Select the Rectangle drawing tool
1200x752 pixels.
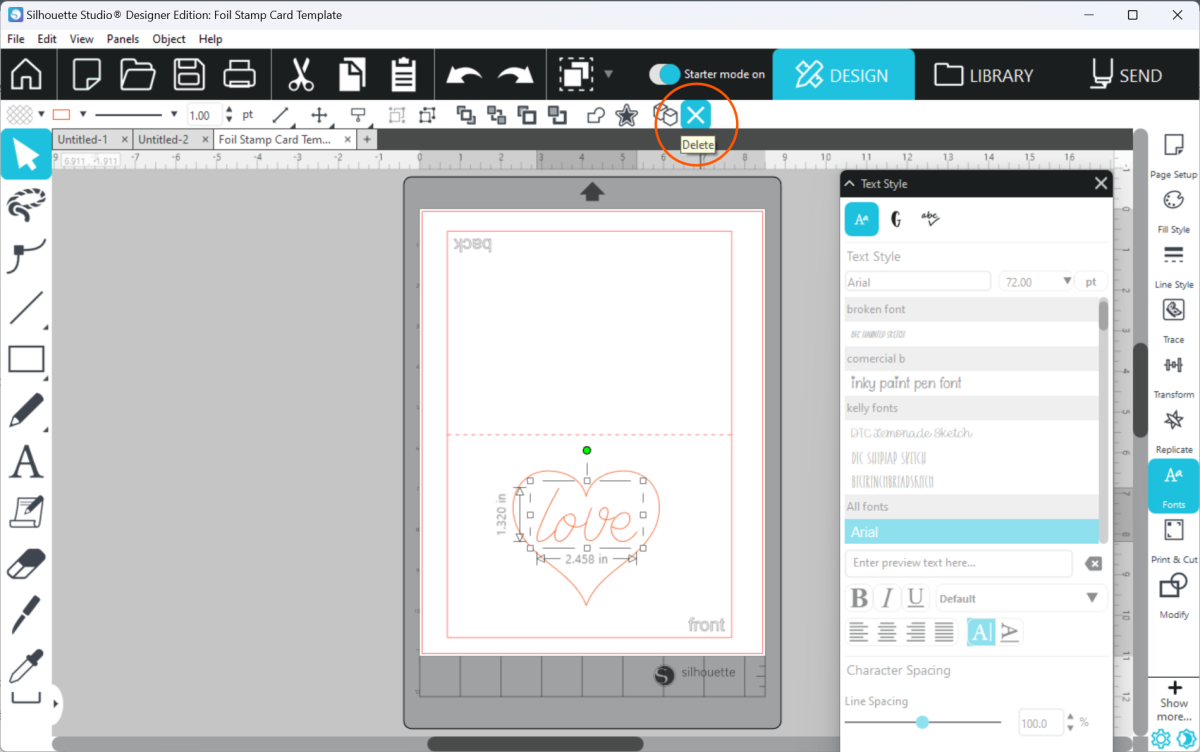click(x=26, y=360)
